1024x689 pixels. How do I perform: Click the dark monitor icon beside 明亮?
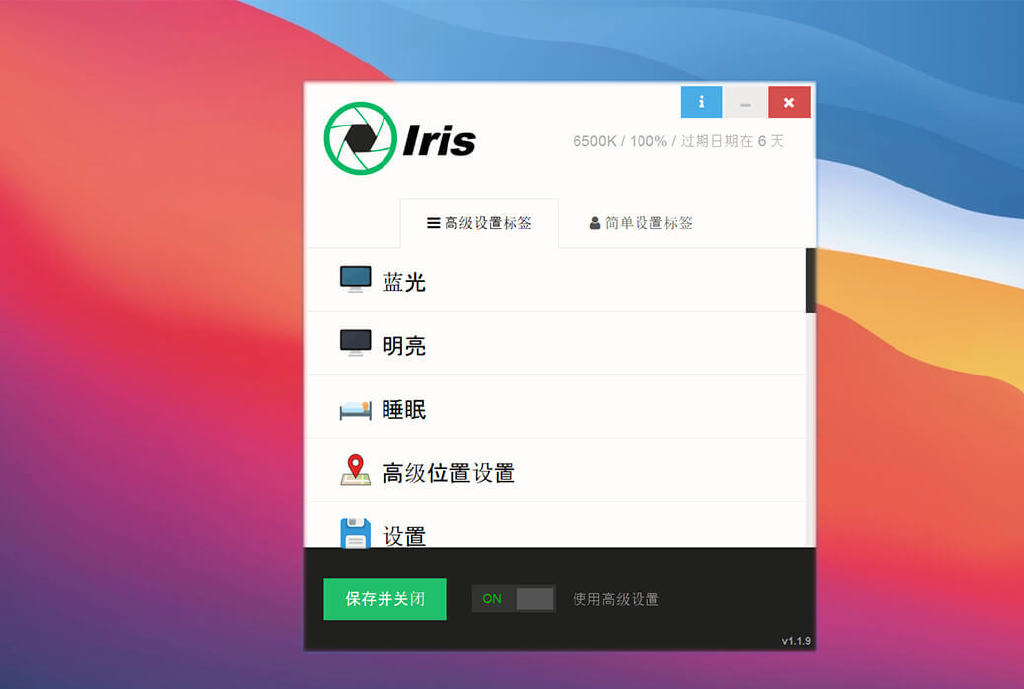point(355,343)
